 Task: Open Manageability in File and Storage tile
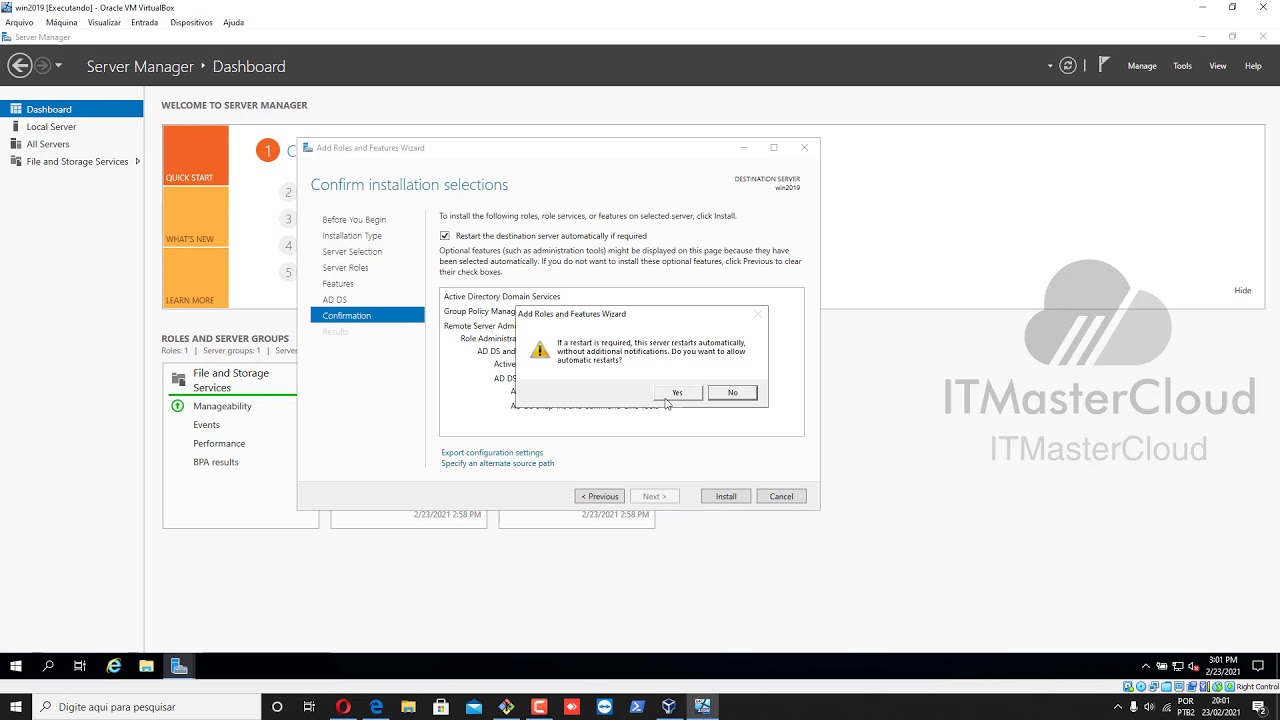pyautogui.click(x=222, y=406)
